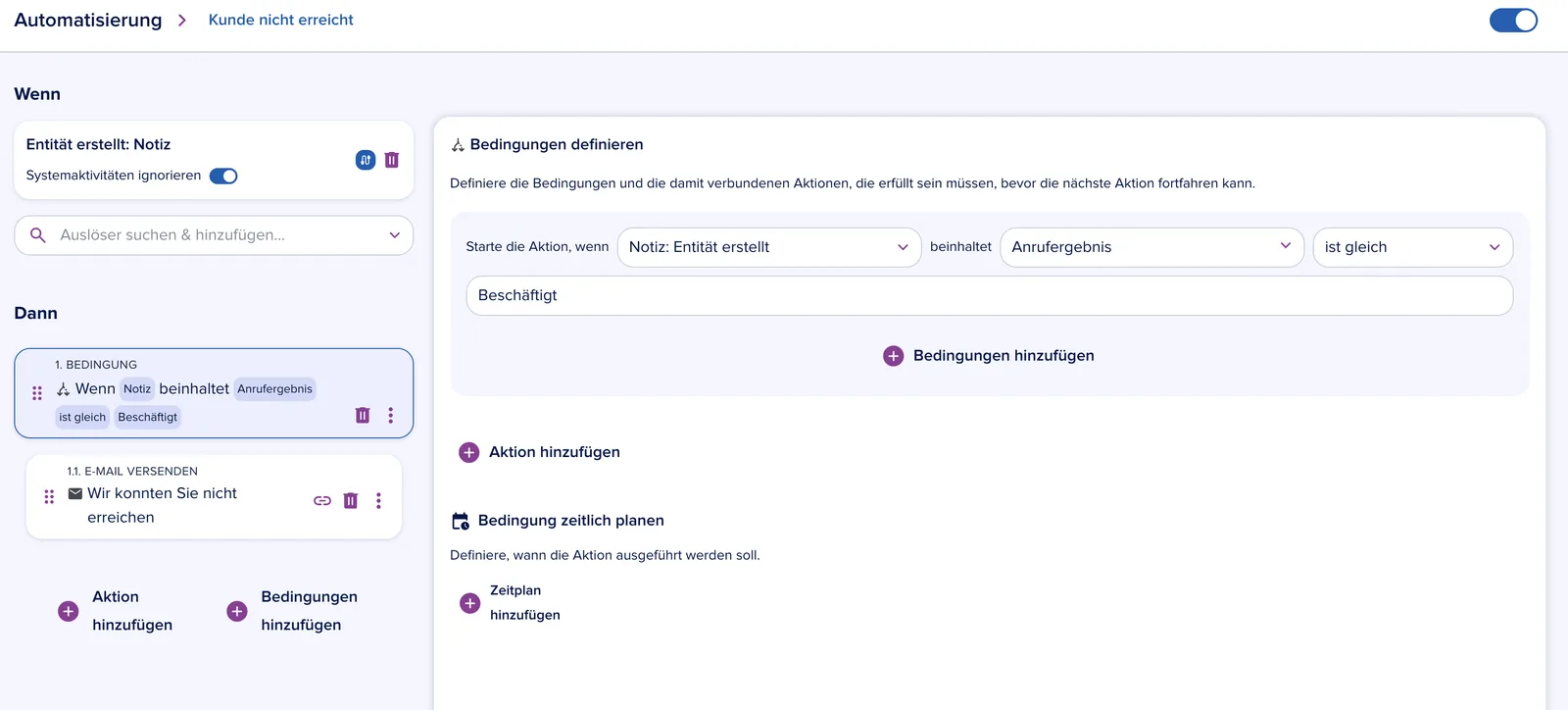Click the swap icon on the Notiz trigger
This screenshot has width=1568, height=710.
366,160
